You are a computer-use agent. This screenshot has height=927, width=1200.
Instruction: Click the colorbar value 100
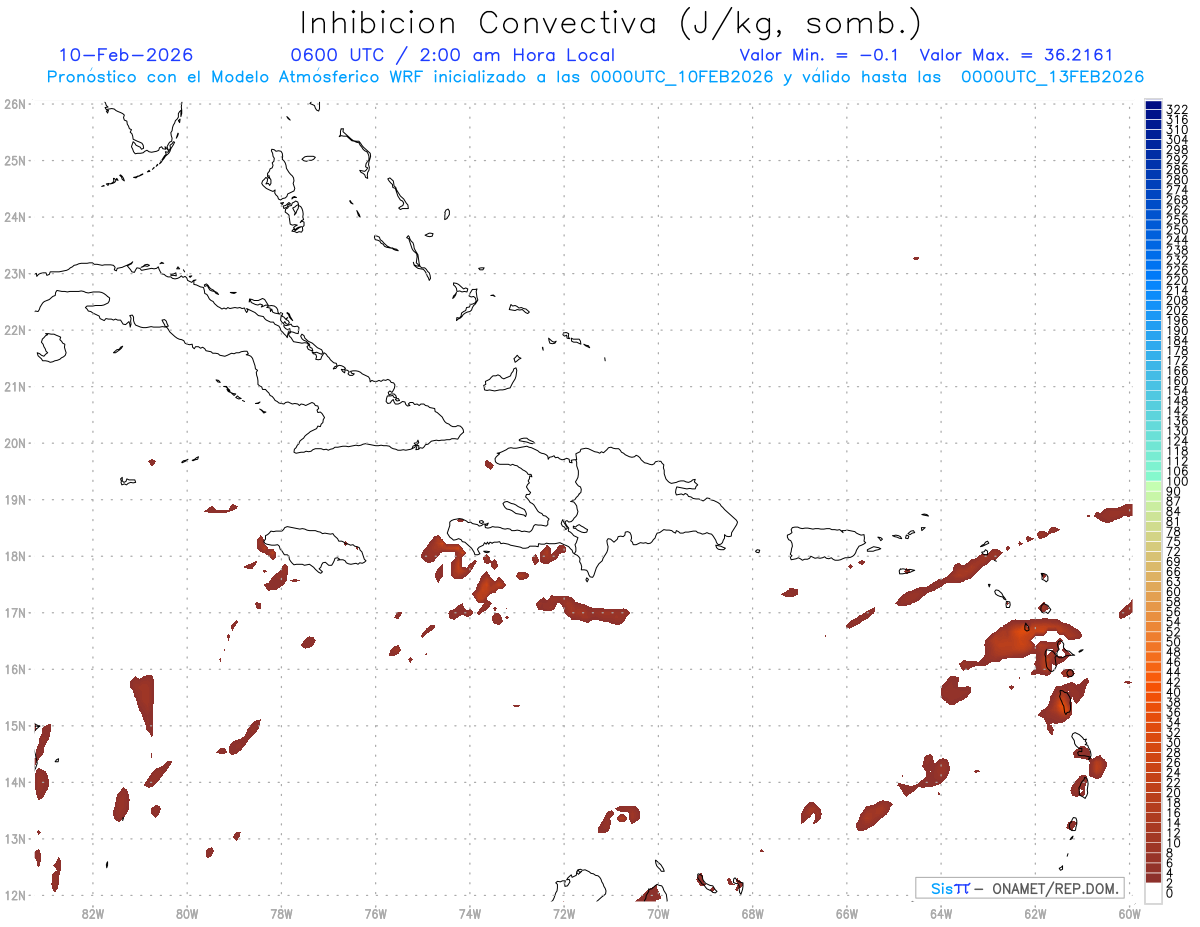[x=1177, y=482]
